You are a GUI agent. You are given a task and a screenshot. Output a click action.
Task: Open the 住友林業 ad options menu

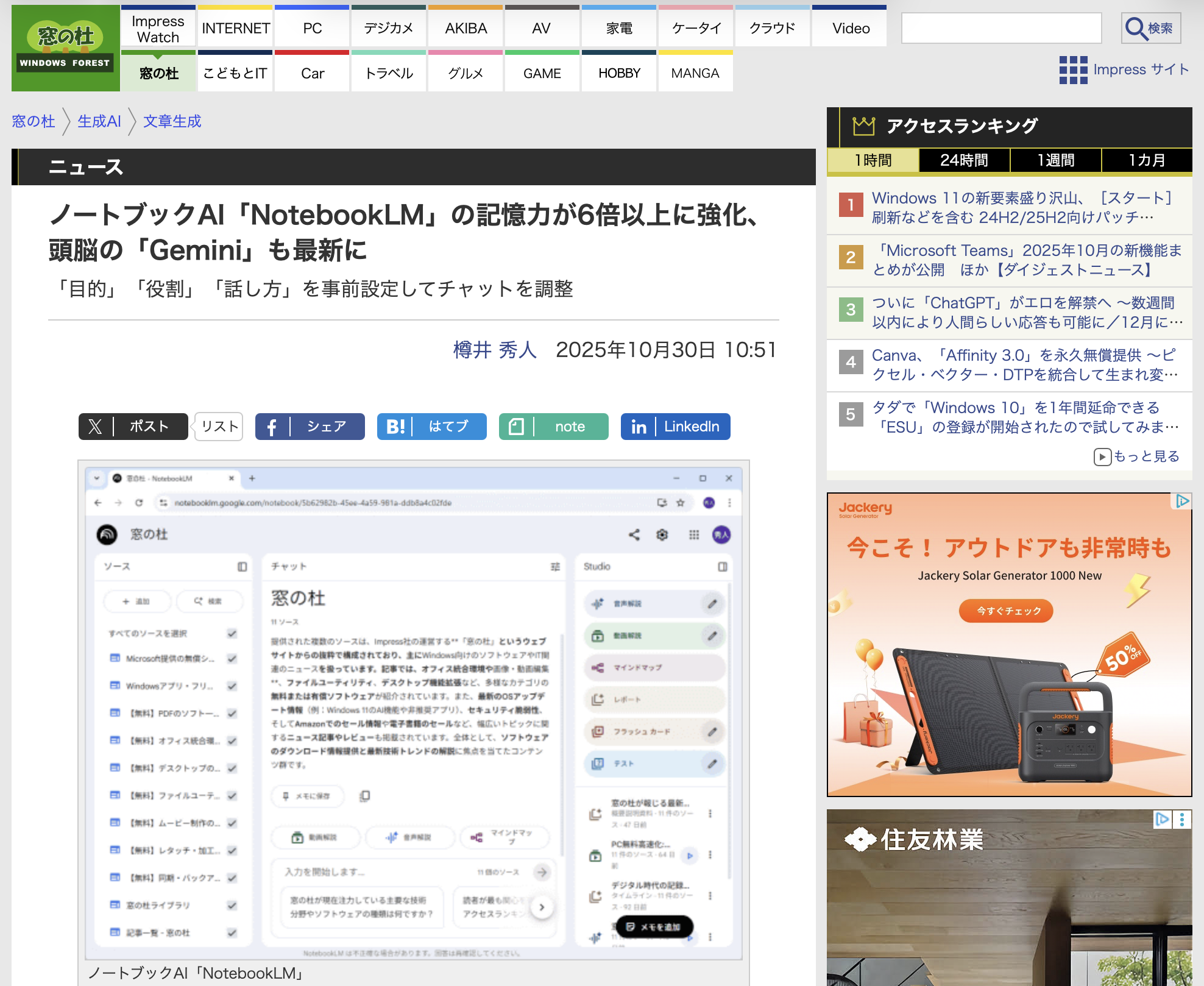1182,820
